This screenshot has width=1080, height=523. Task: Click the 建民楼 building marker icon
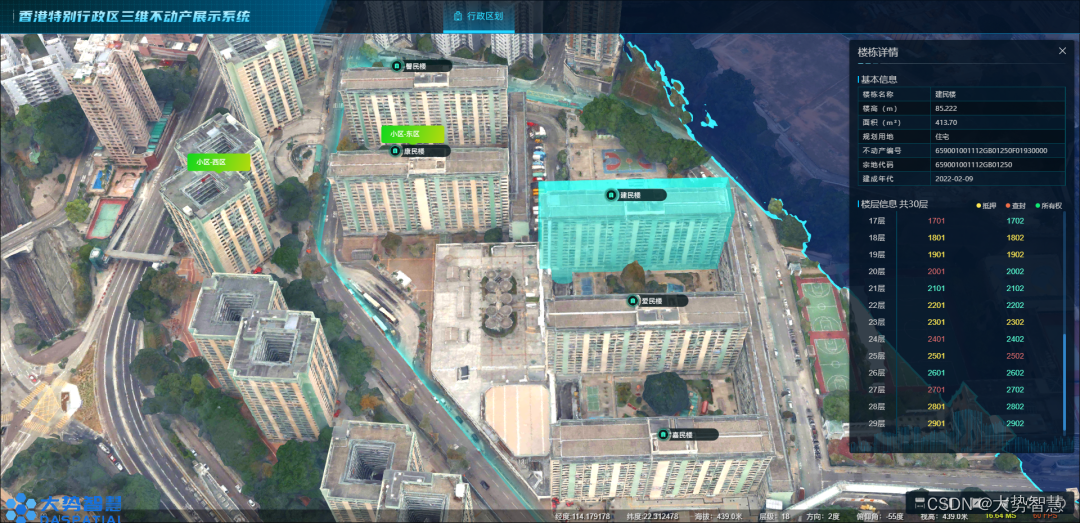coord(610,195)
